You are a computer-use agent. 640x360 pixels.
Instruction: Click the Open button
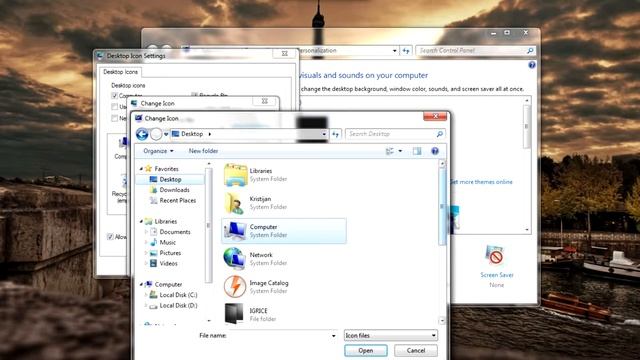coord(366,351)
